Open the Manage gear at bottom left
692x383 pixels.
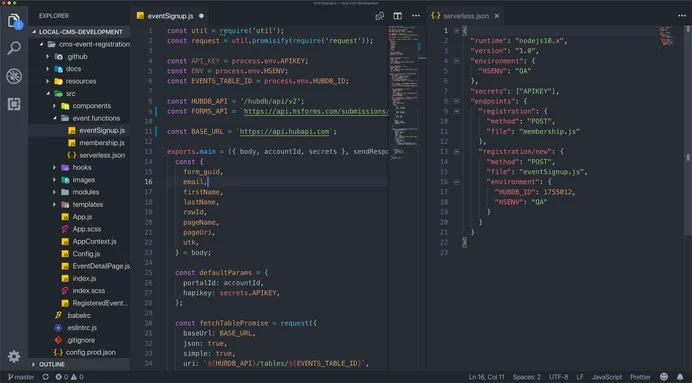[14, 356]
